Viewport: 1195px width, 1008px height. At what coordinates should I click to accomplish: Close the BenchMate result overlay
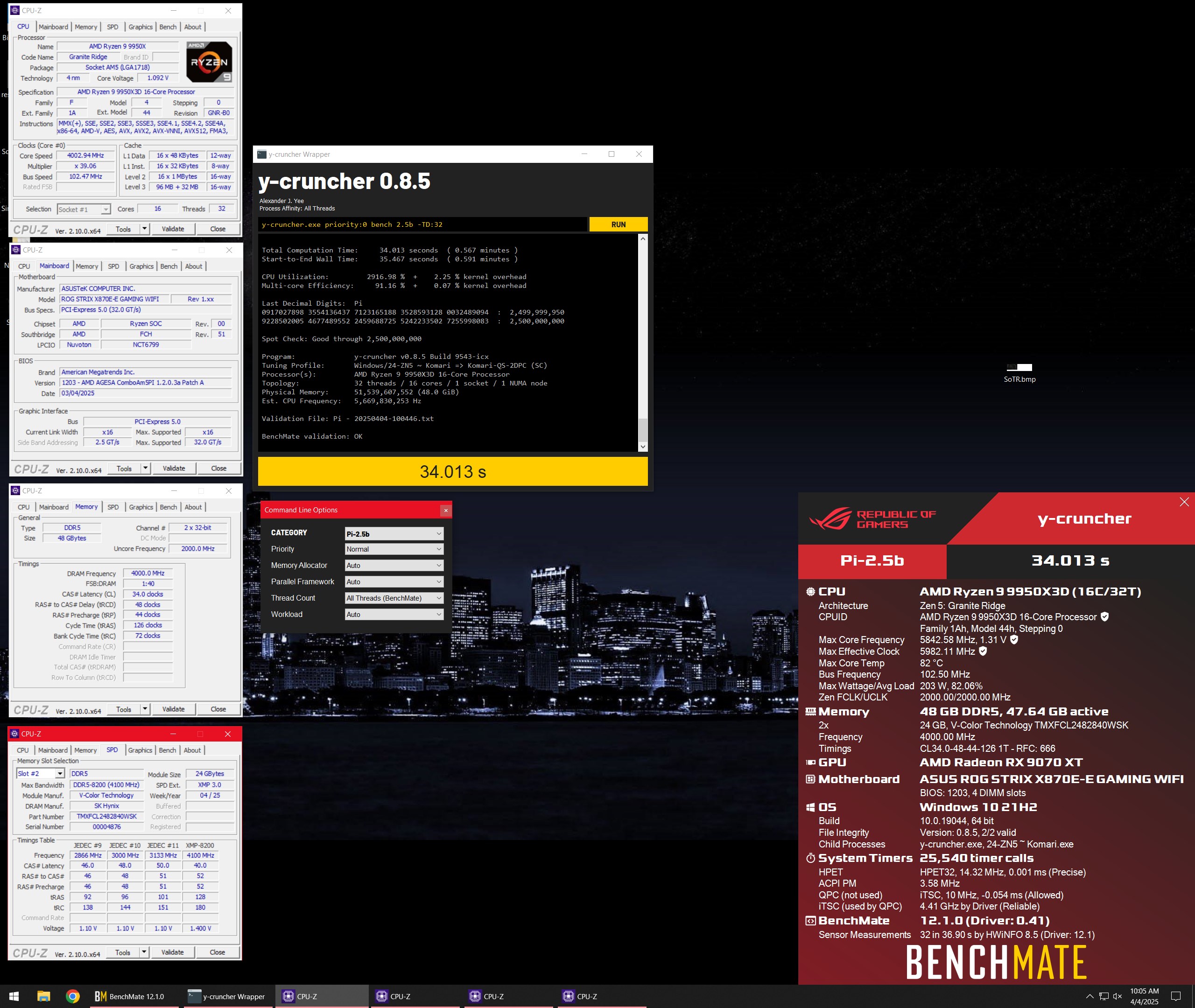tap(1184, 502)
